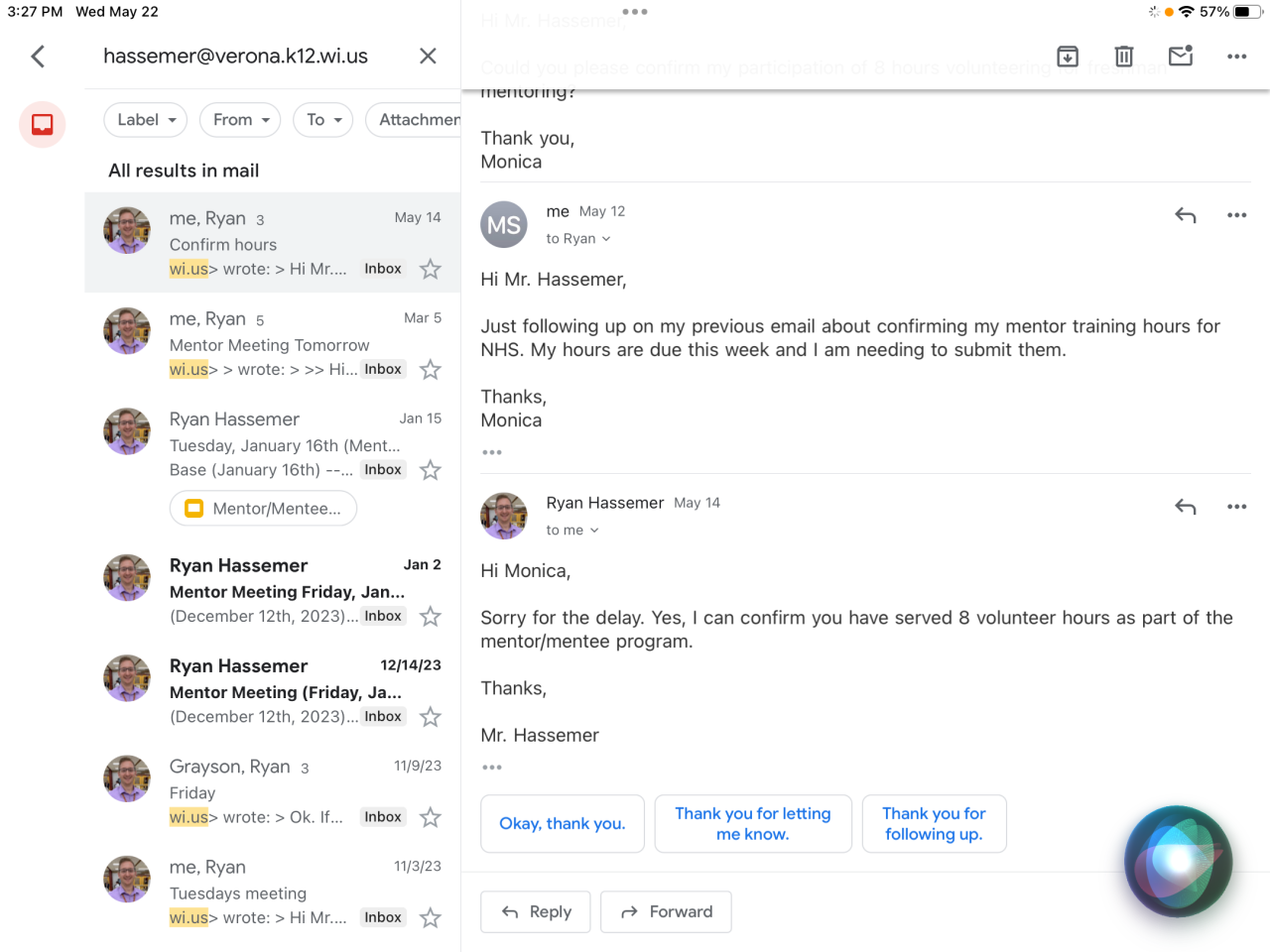
Task: Open more options in top toolbar
Action: [1236, 57]
